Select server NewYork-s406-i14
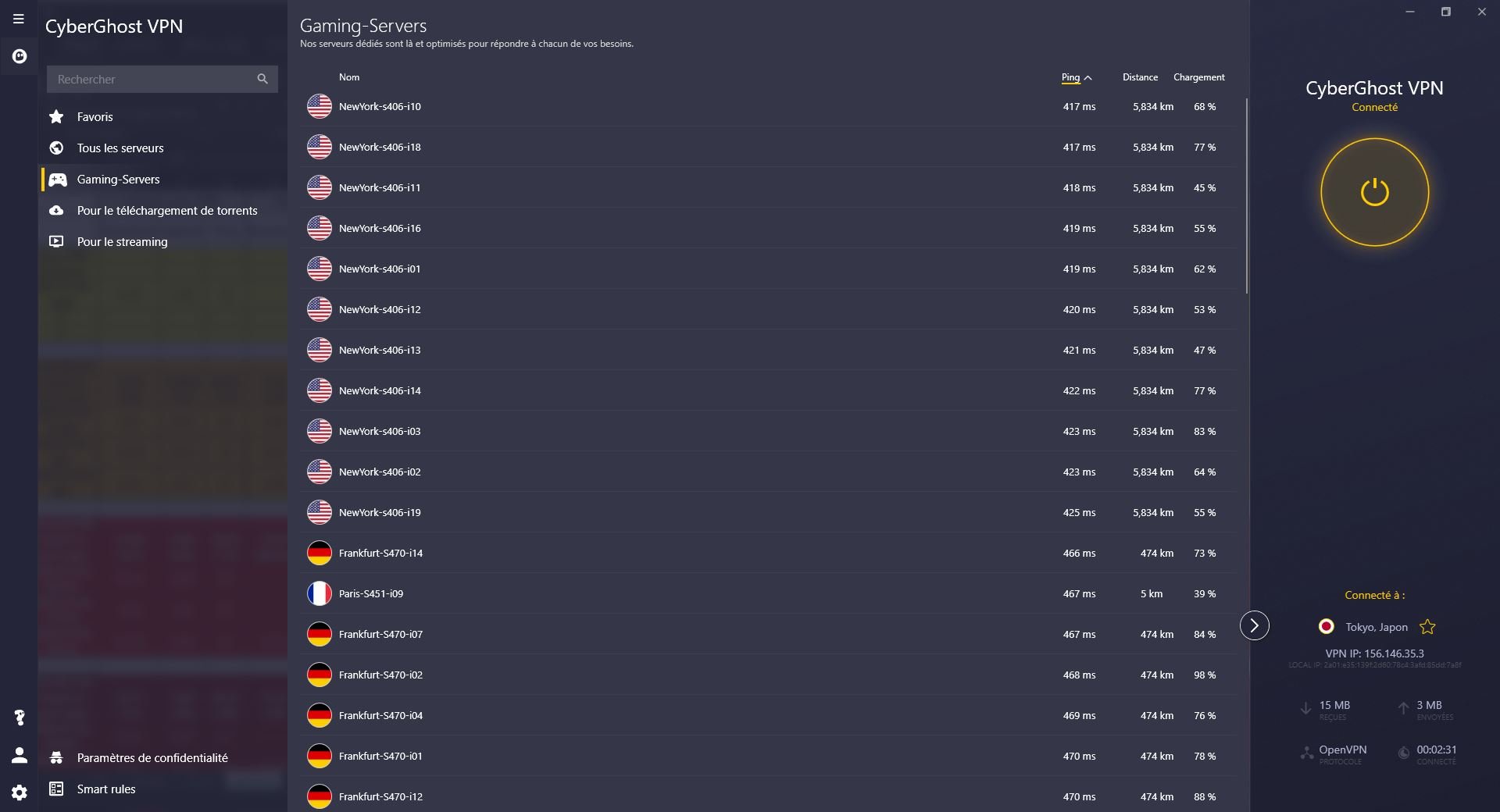This screenshot has height=812, width=1500. (x=768, y=390)
